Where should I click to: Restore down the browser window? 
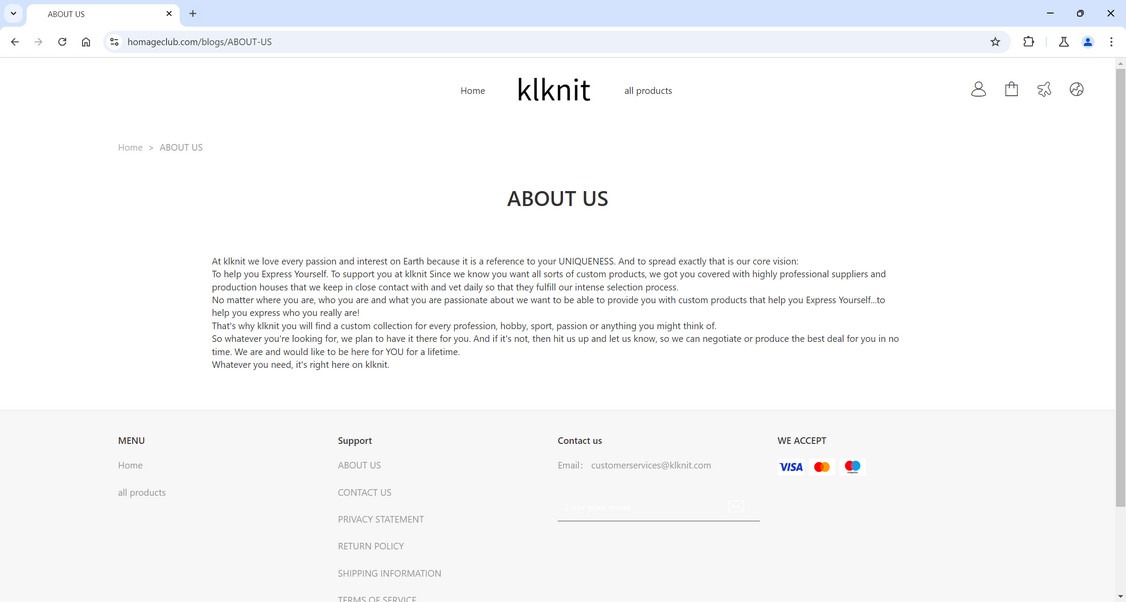coord(1080,14)
